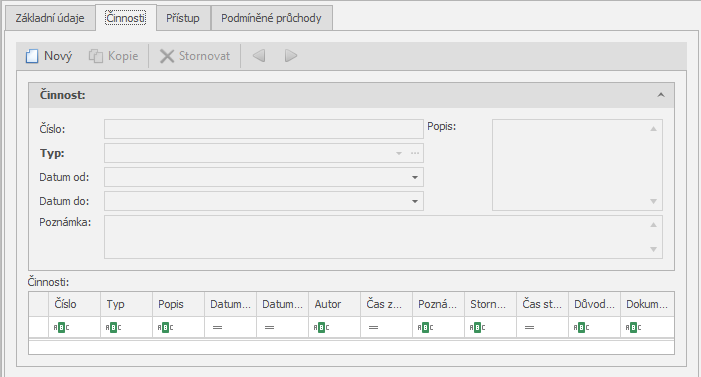
Task: Open the Typ dropdown arrow
Action: (399, 153)
